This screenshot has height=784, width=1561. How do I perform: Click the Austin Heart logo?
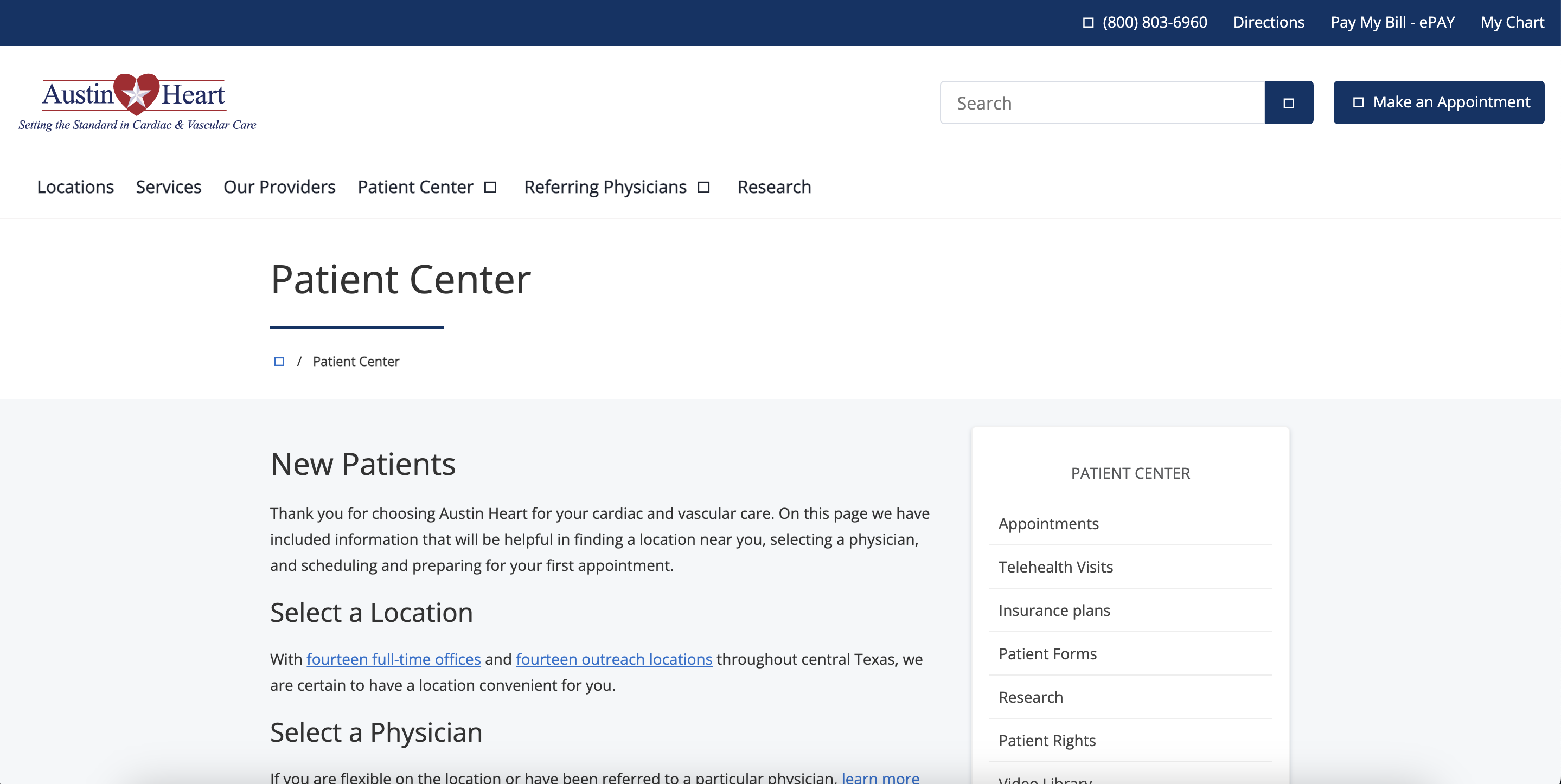pos(137,102)
